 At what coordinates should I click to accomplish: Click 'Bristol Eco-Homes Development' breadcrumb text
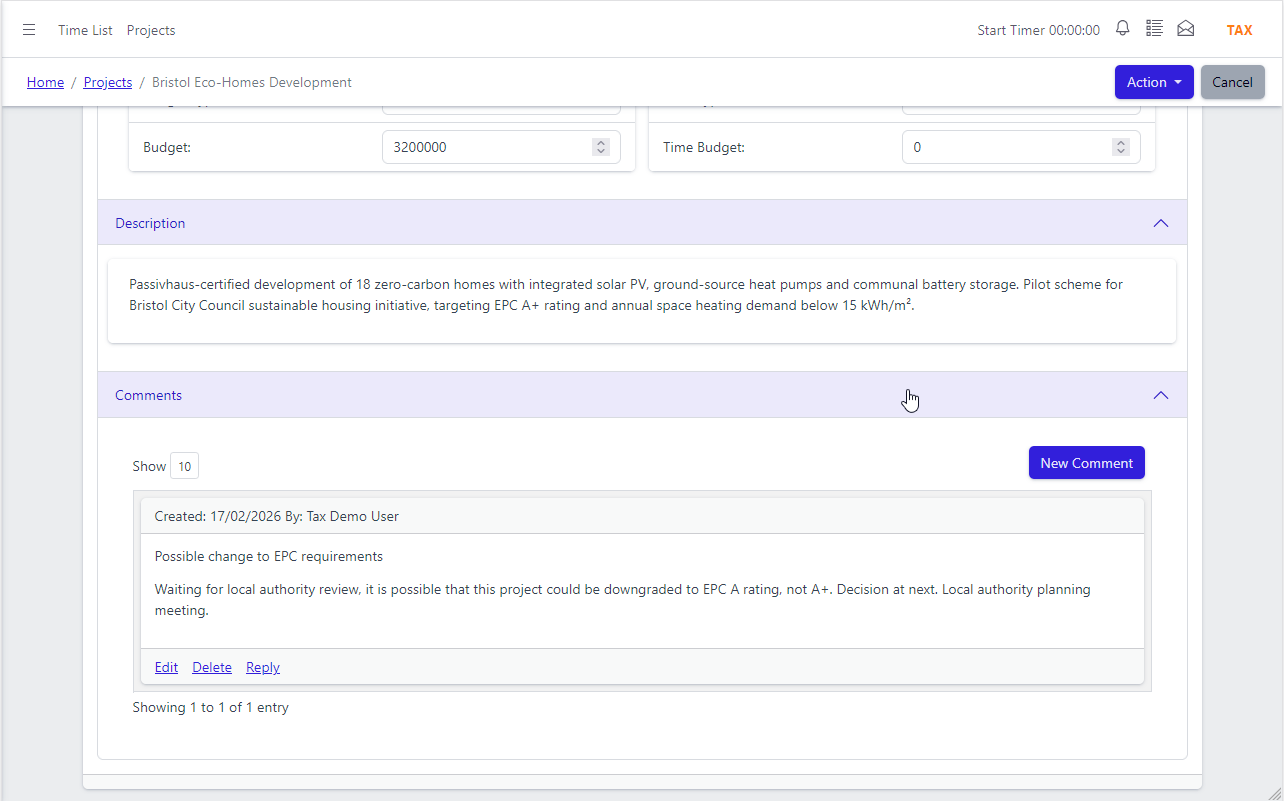252,82
